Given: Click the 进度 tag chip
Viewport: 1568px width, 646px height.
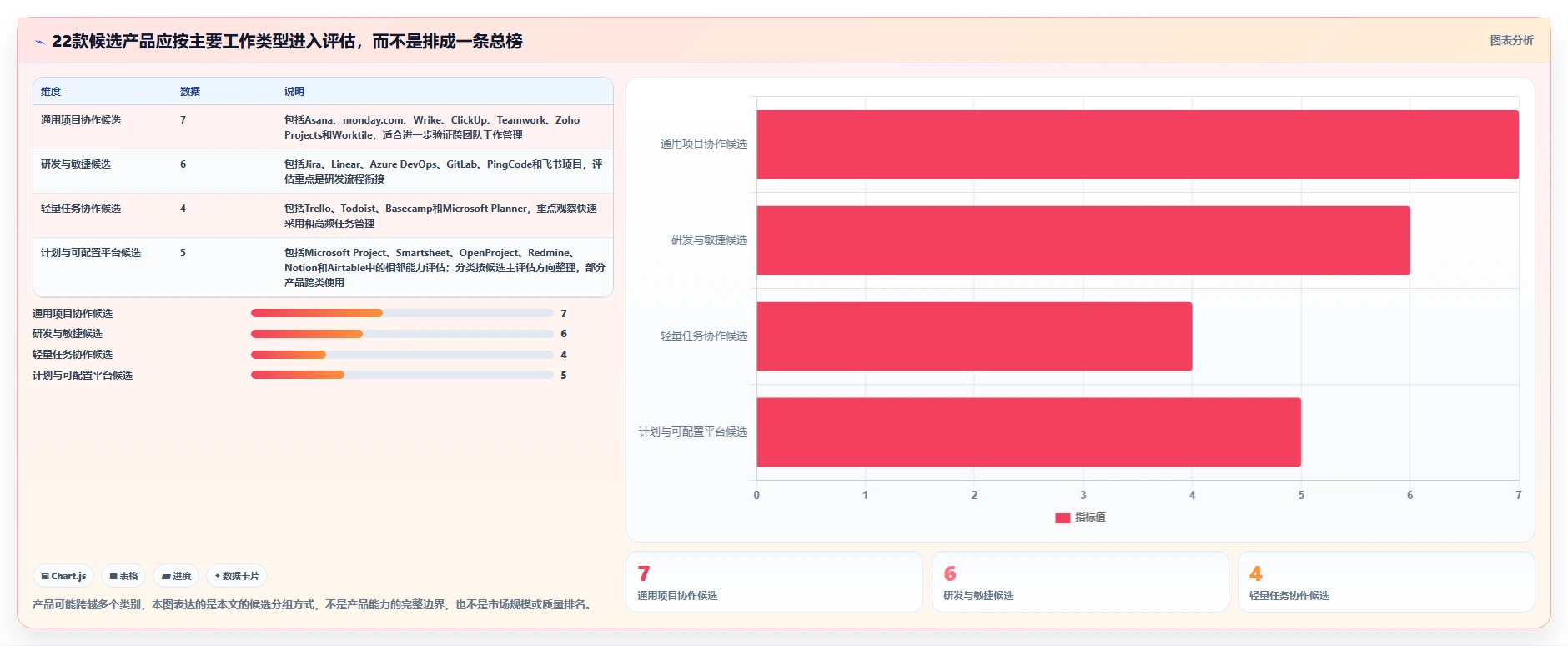Looking at the screenshot, I should (x=176, y=576).
